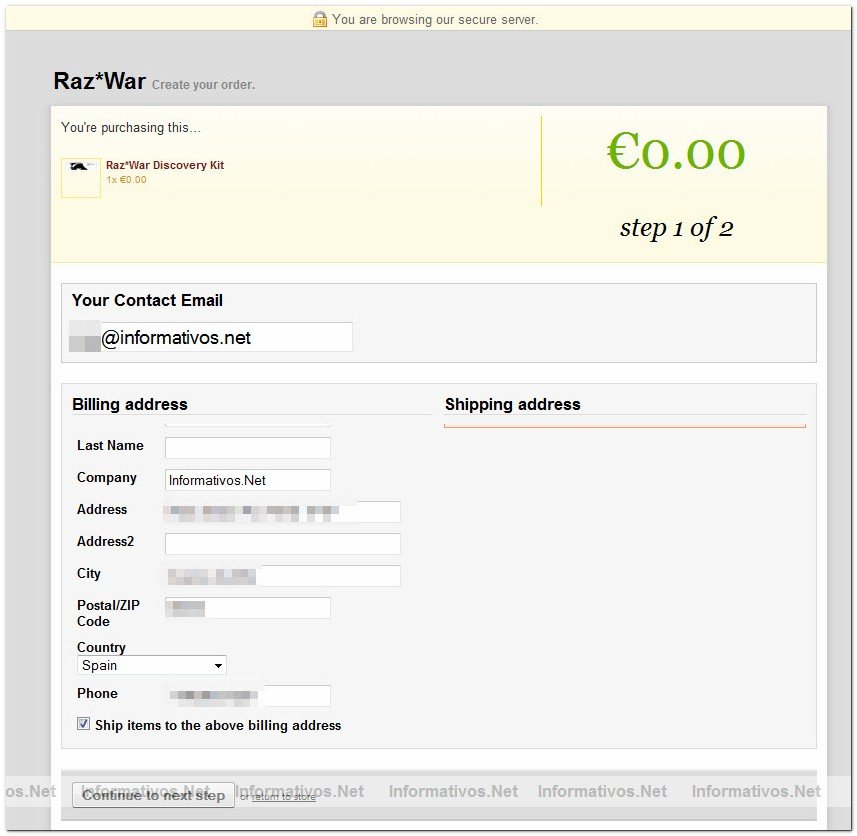The width and height of the screenshot is (857, 836).
Task: Click the padlock icon in the secure banner
Action: [x=320, y=19]
